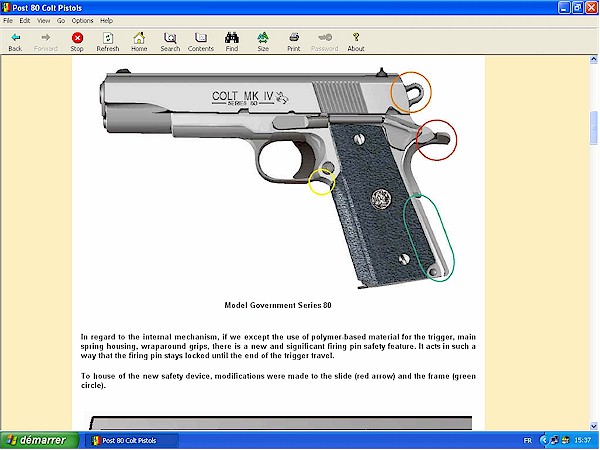Click the Stop toolbar button
The height and width of the screenshot is (450, 600).
point(77,41)
